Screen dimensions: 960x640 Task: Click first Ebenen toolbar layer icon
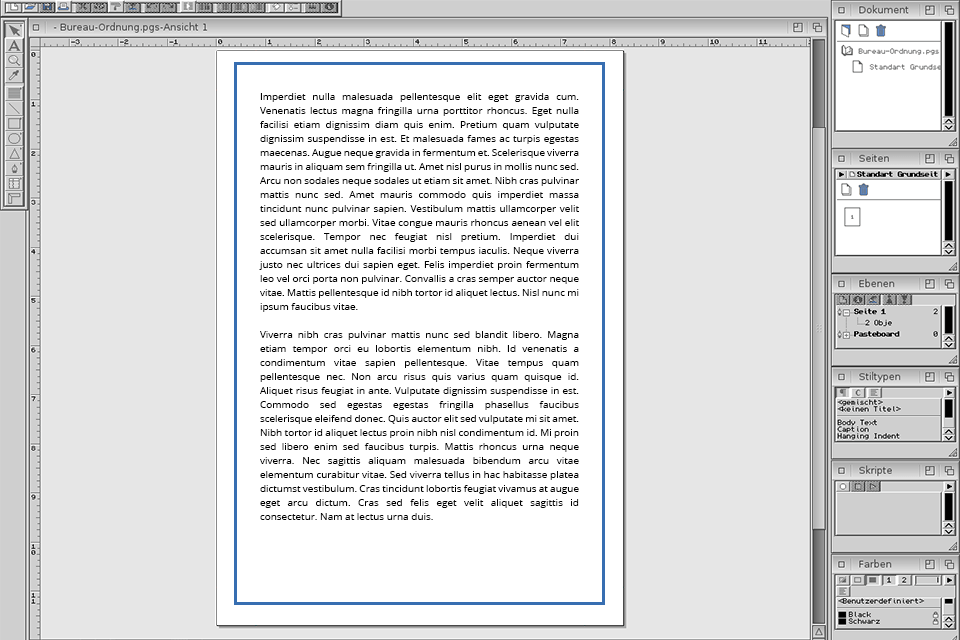[x=843, y=299]
